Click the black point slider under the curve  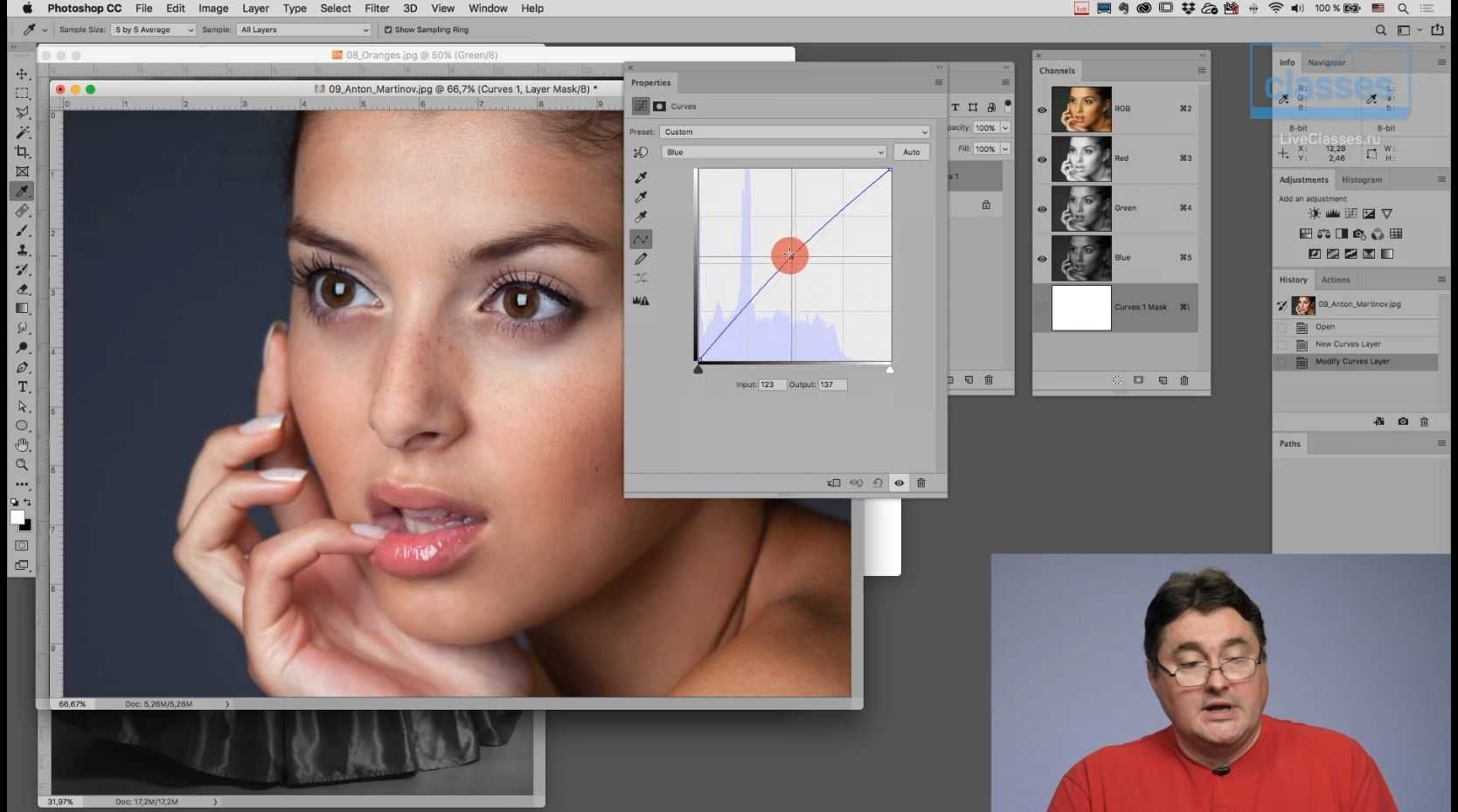(698, 370)
